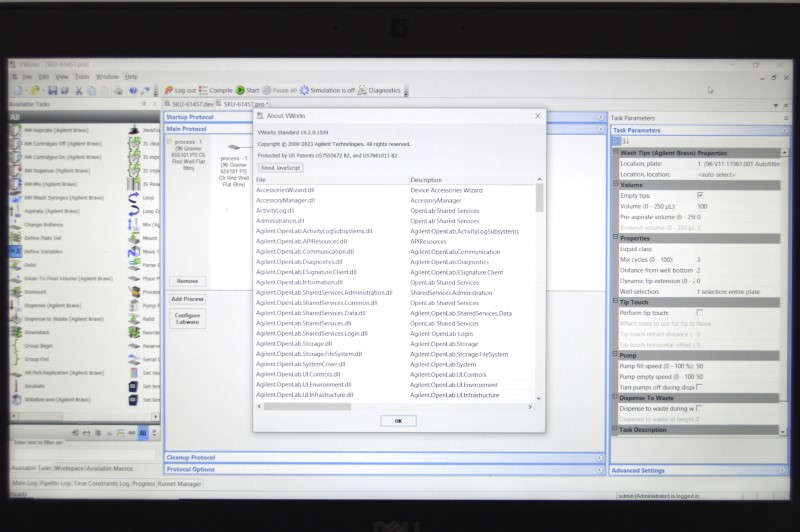Click the All category filter button
Screen dimensions: 800x532
point(143,433)
